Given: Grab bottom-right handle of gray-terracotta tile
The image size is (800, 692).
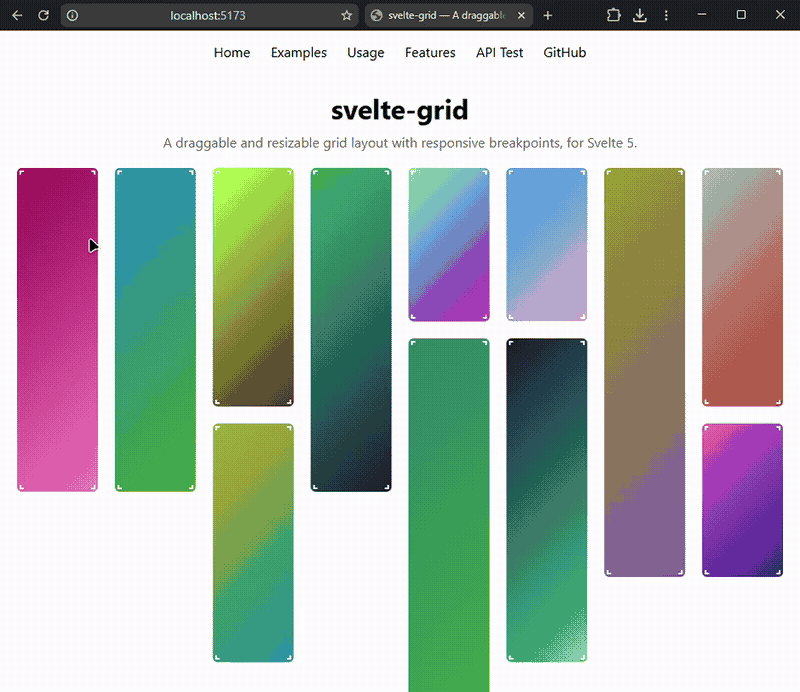Looking at the screenshot, I should pos(779,402).
